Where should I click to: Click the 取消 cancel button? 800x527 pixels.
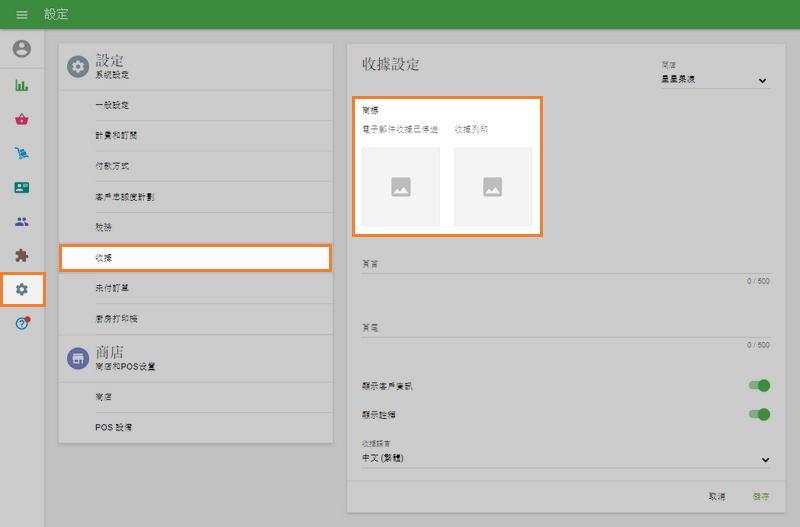click(716, 496)
